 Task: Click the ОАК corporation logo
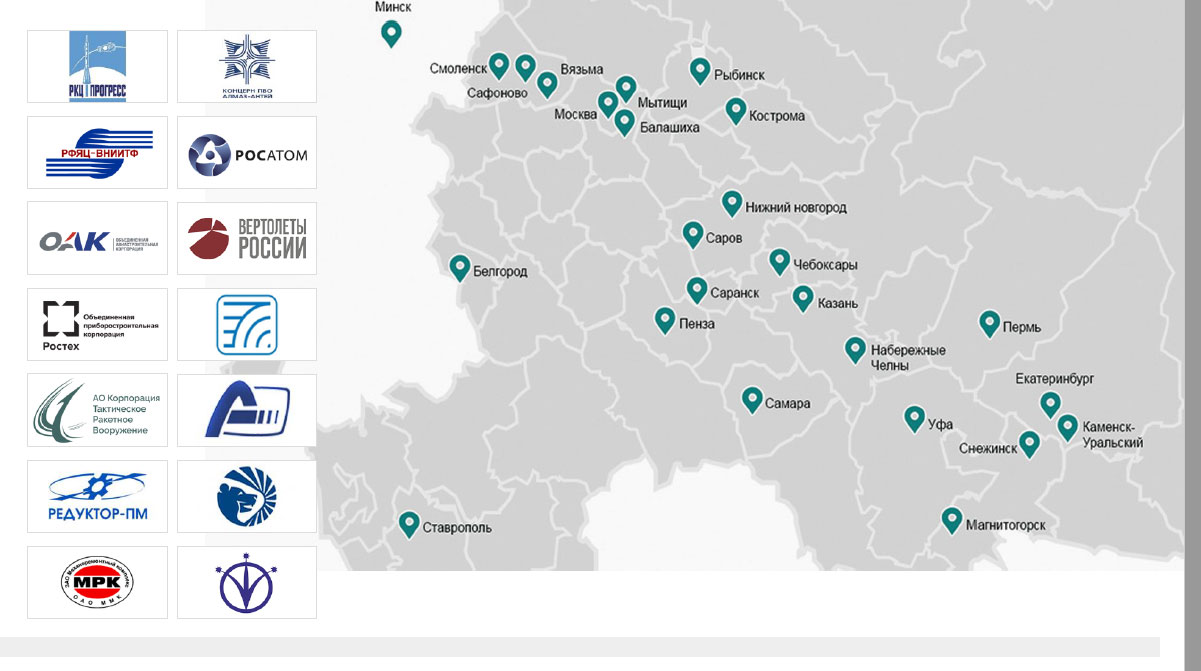pyautogui.click(x=97, y=238)
